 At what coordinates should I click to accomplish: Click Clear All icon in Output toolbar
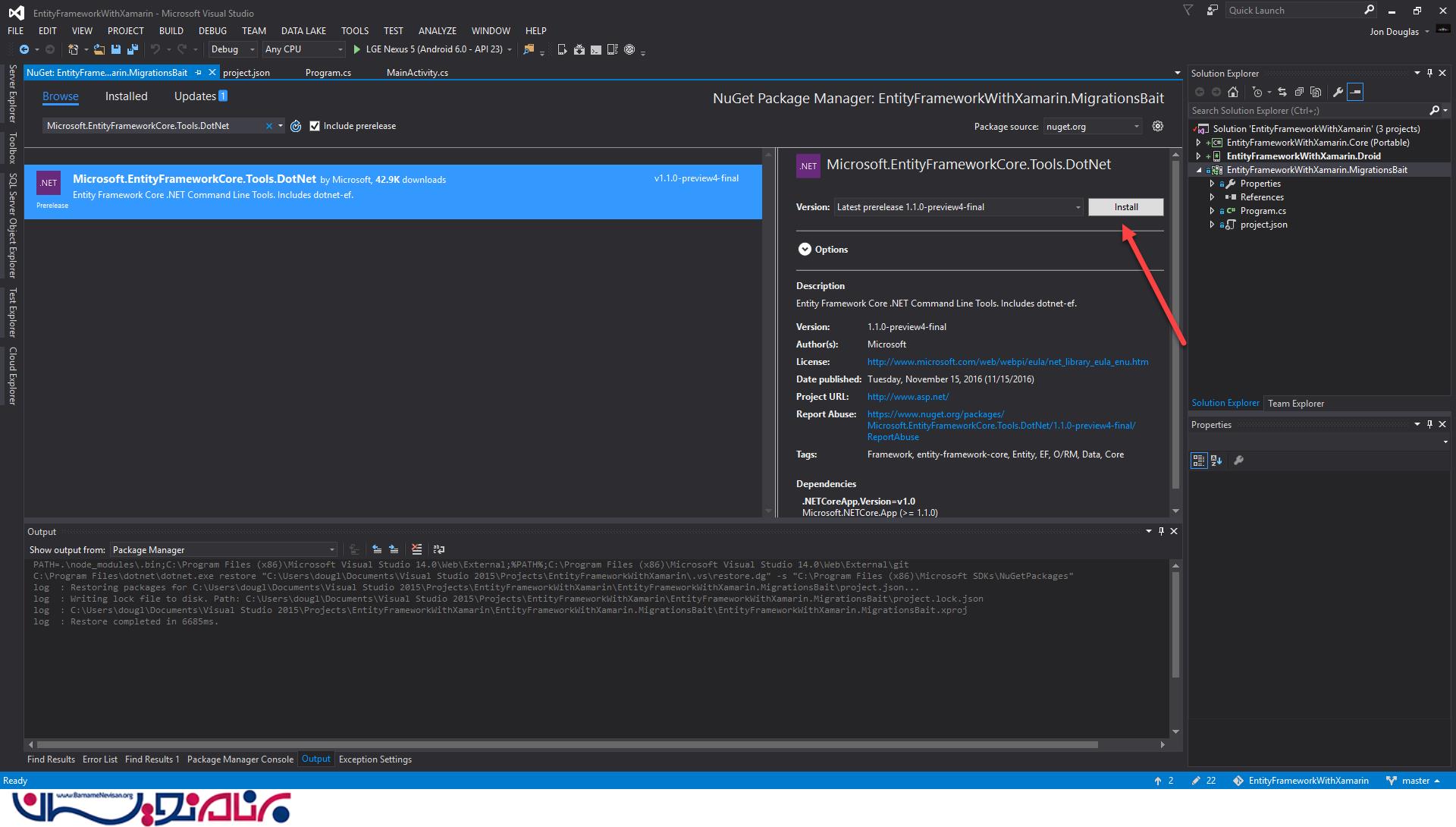point(416,549)
